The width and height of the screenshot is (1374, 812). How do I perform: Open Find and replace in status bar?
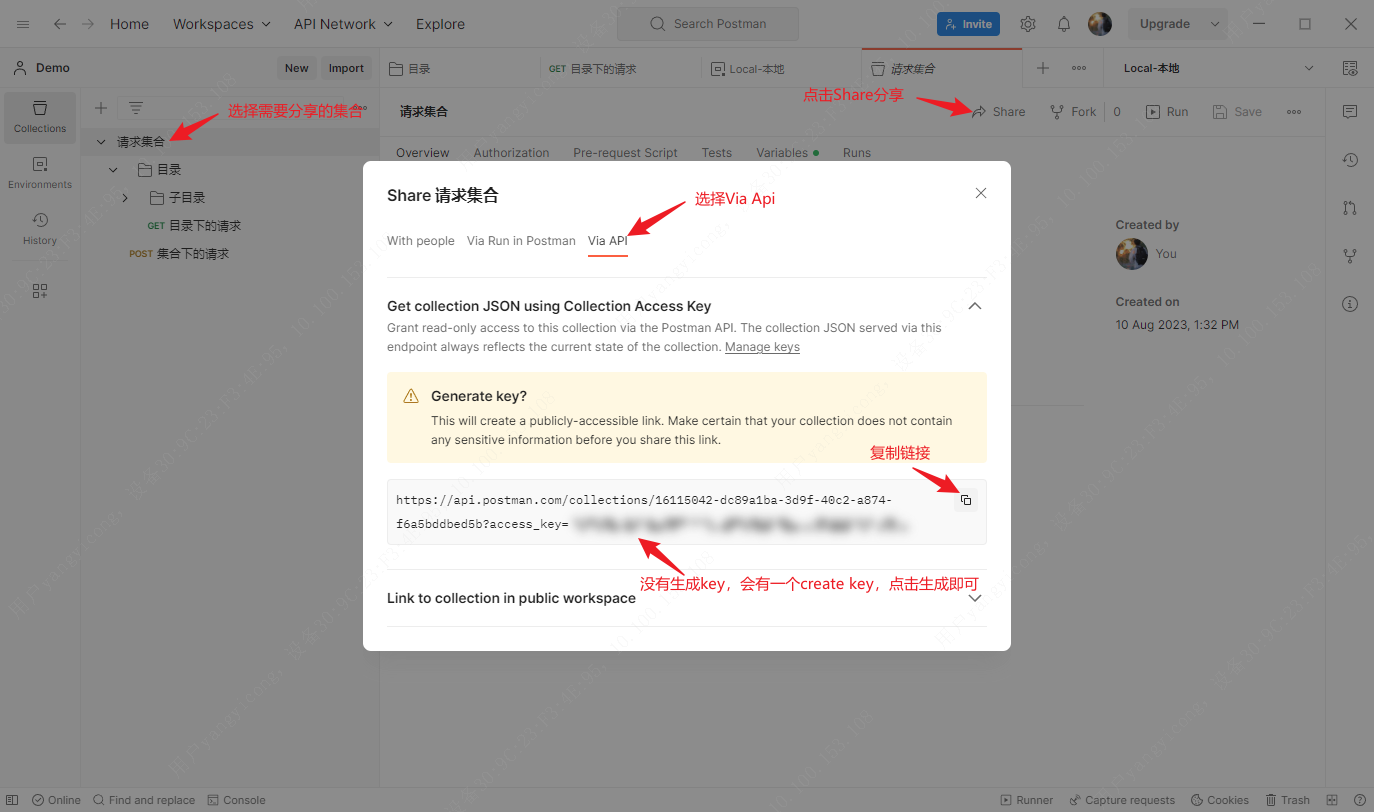tap(144, 800)
